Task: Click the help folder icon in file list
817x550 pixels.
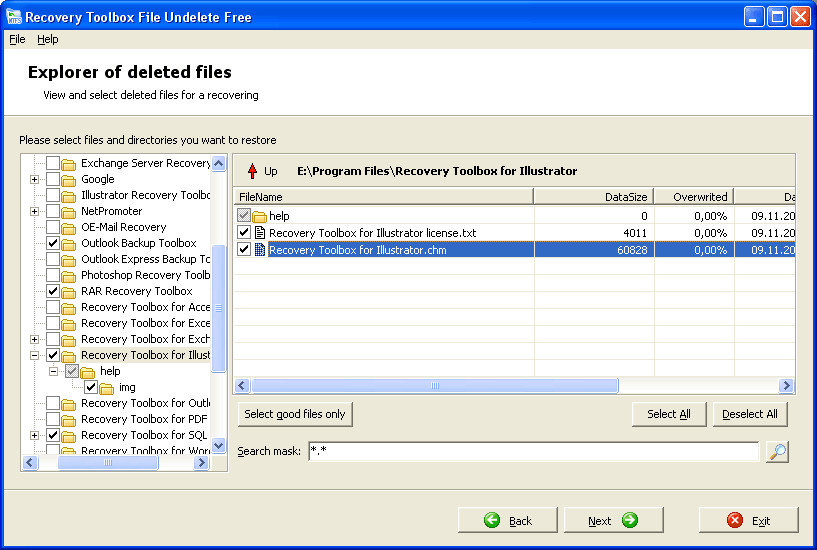Action: point(259,216)
